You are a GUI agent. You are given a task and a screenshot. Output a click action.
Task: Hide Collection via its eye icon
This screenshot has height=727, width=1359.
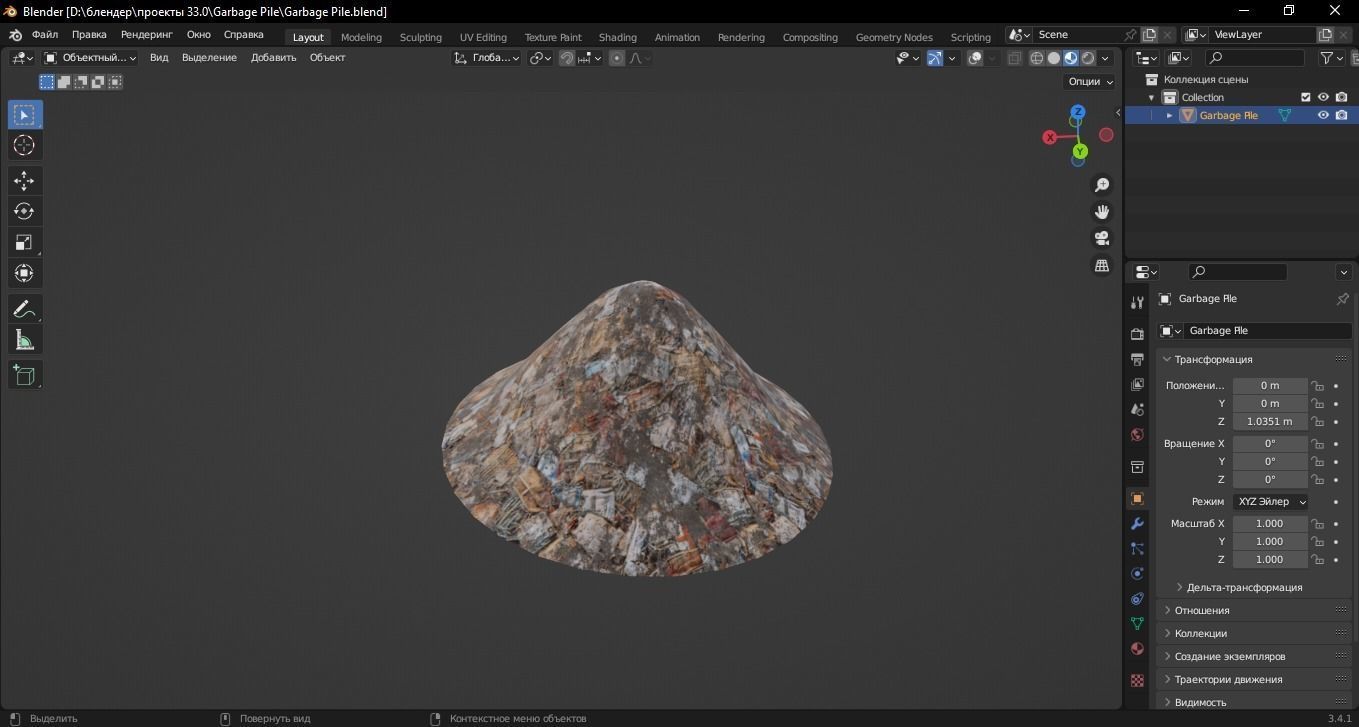[1323, 97]
